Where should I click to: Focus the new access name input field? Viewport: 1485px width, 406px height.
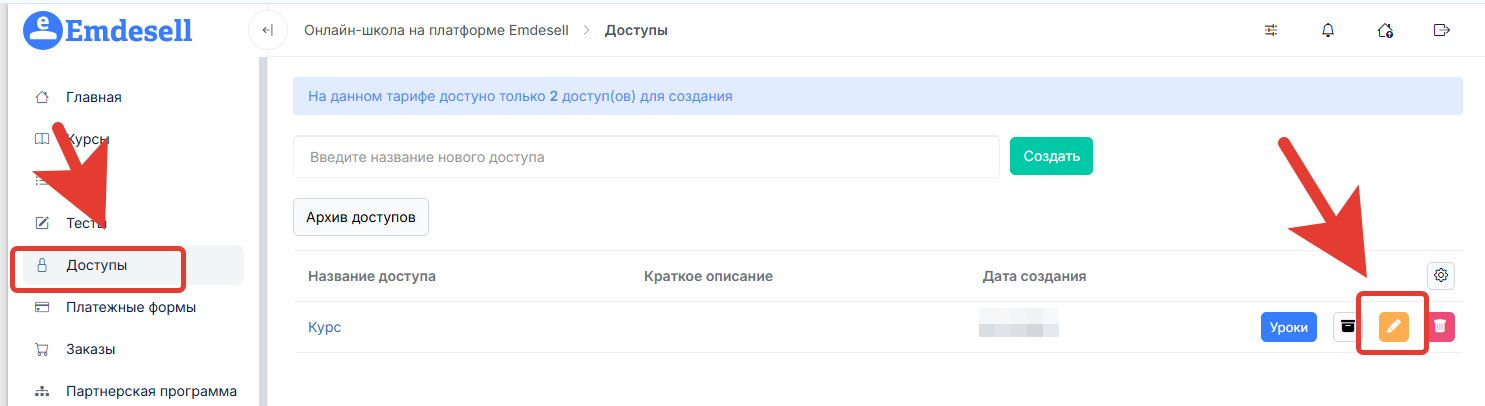point(646,157)
